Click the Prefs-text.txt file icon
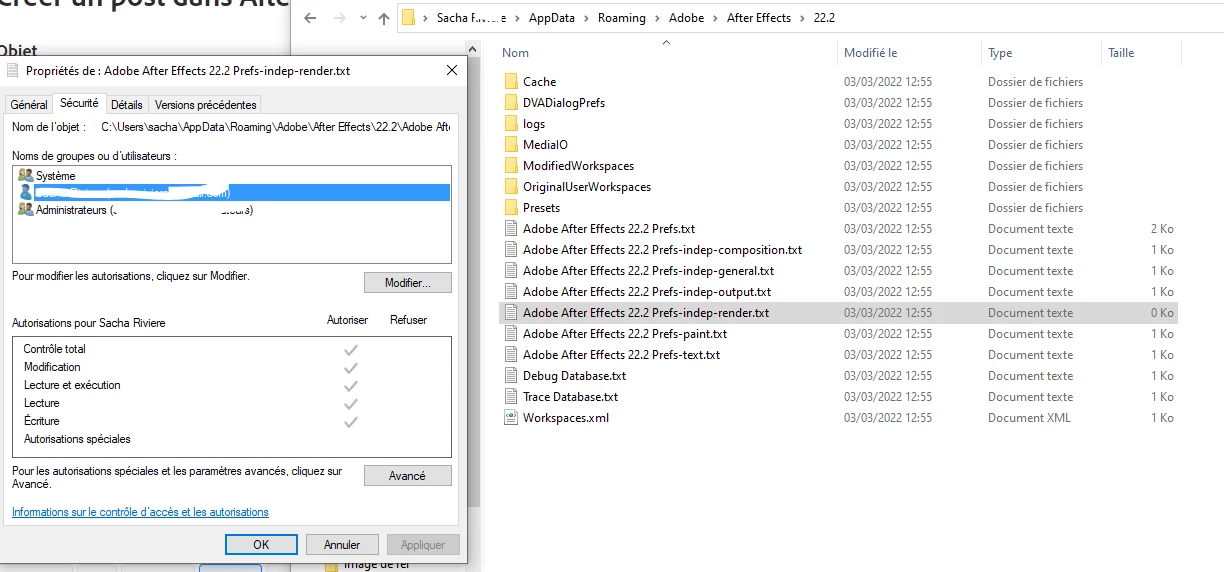Screen dimensions: 1224x572 tap(511, 354)
